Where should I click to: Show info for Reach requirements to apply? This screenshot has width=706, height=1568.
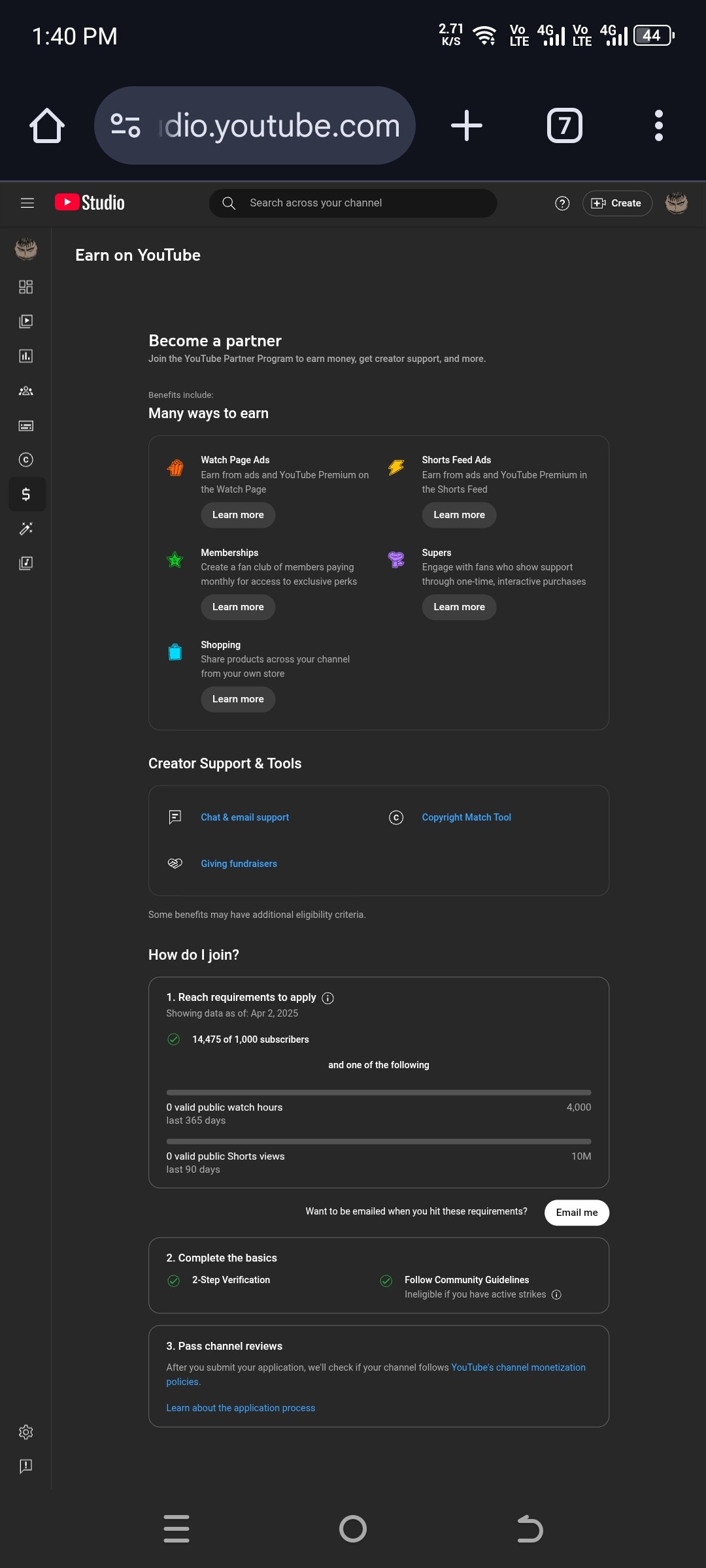(x=328, y=998)
